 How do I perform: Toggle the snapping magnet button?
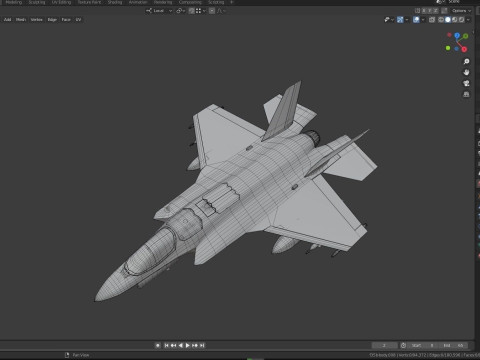191,11
